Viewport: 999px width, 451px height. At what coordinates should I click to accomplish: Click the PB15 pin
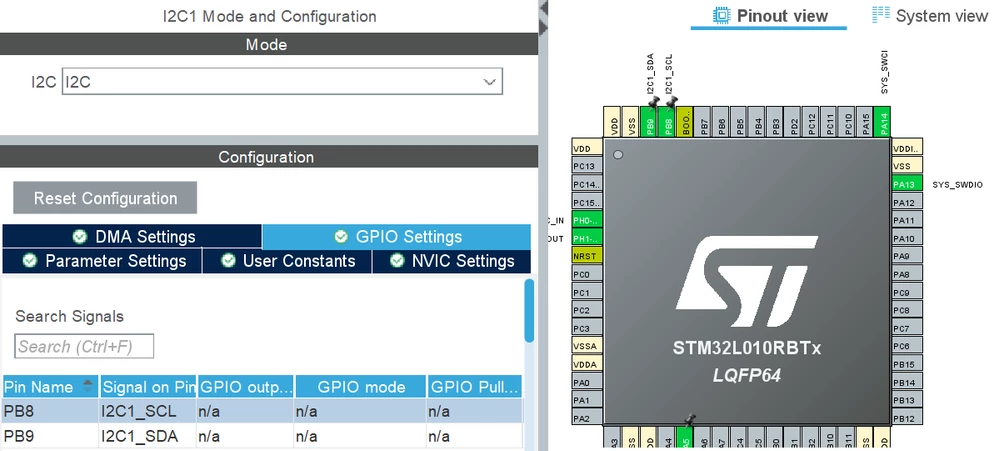907,364
